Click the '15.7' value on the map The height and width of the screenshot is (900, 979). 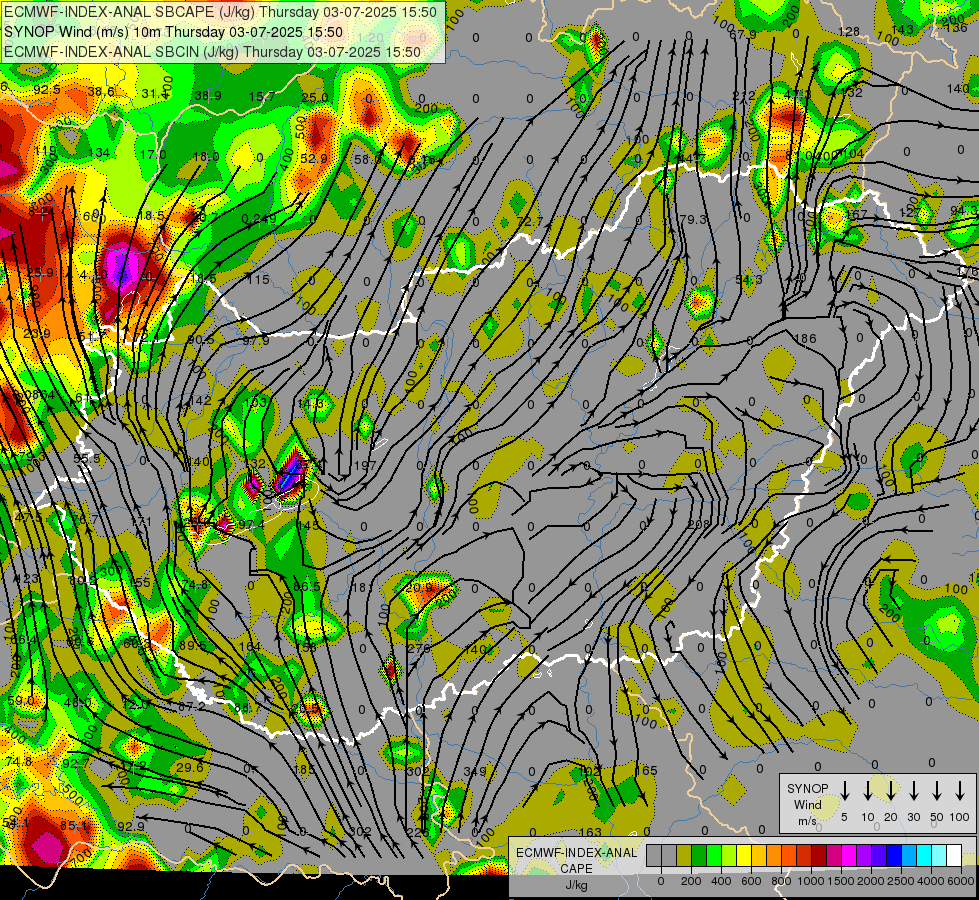[x=262, y=96]
